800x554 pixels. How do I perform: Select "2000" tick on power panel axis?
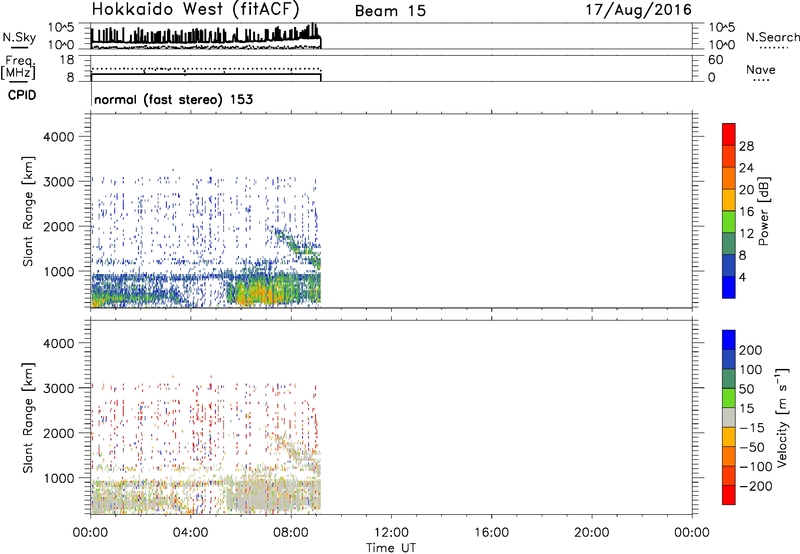pyautogui.click(x=58, y=226)
